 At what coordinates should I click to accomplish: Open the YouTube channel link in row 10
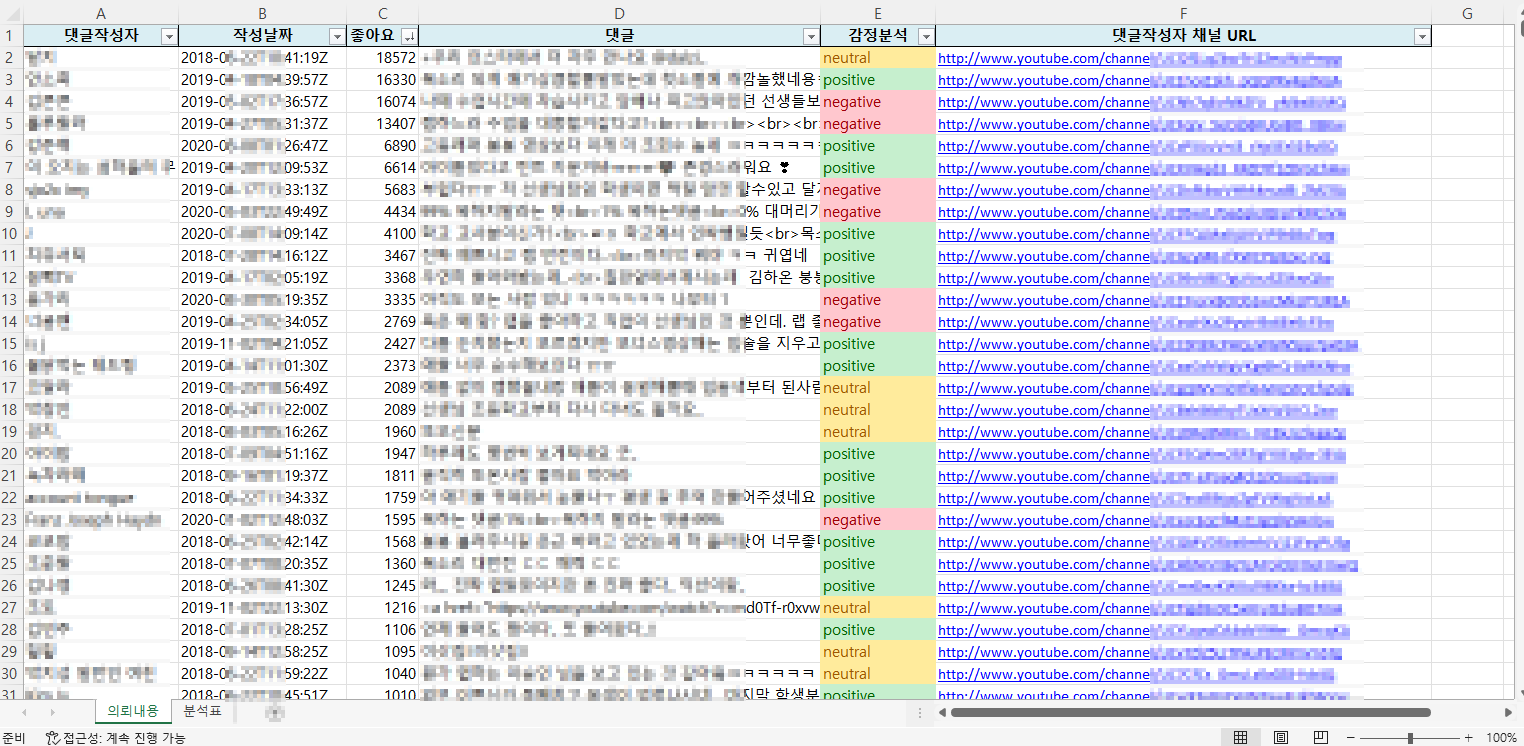[1043, 234]
